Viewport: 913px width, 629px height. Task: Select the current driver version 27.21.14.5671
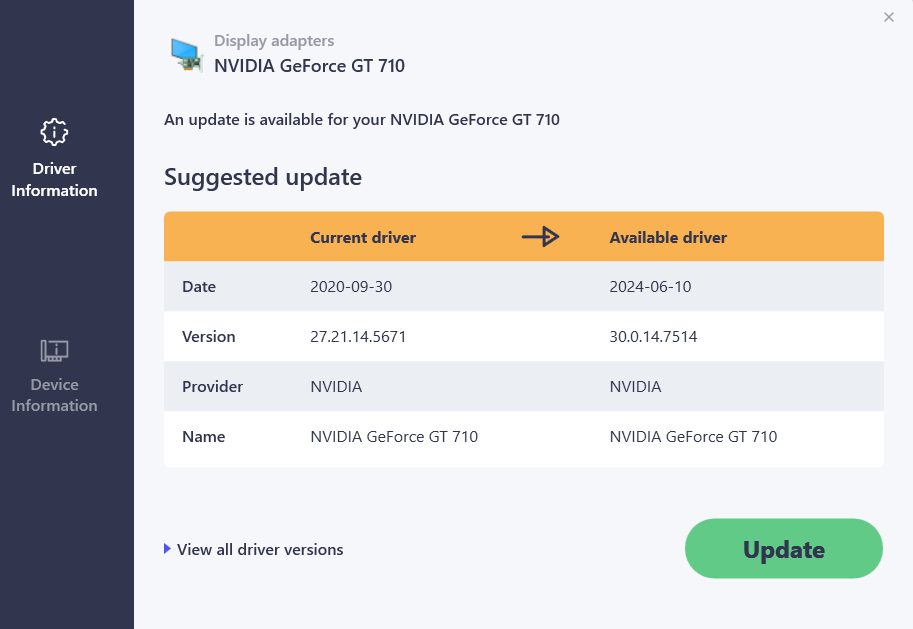tap(358, 337)
